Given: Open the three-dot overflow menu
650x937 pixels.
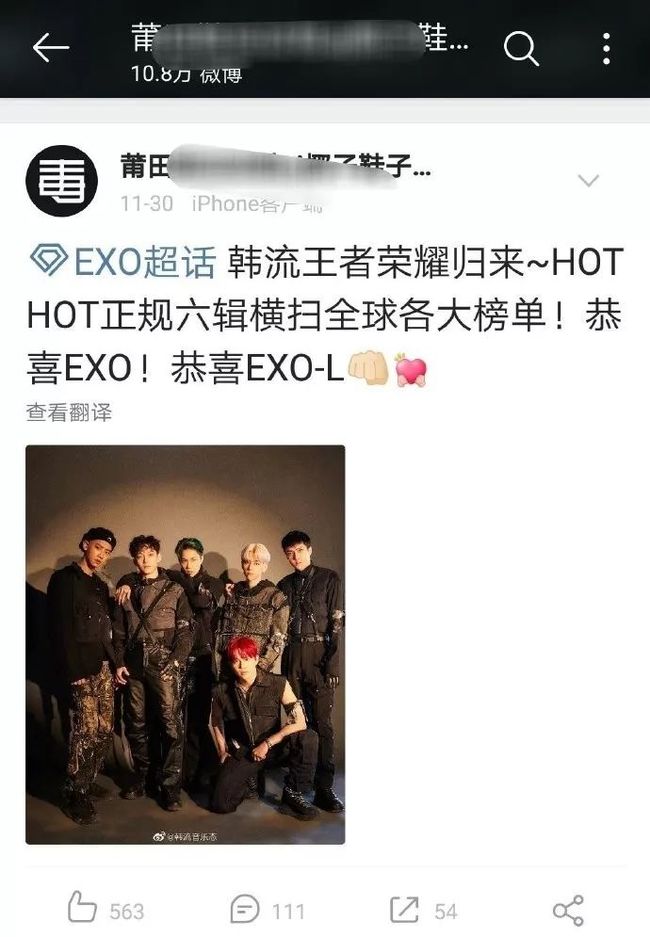Looking at the screenshot, I should [x=606, y=48].
